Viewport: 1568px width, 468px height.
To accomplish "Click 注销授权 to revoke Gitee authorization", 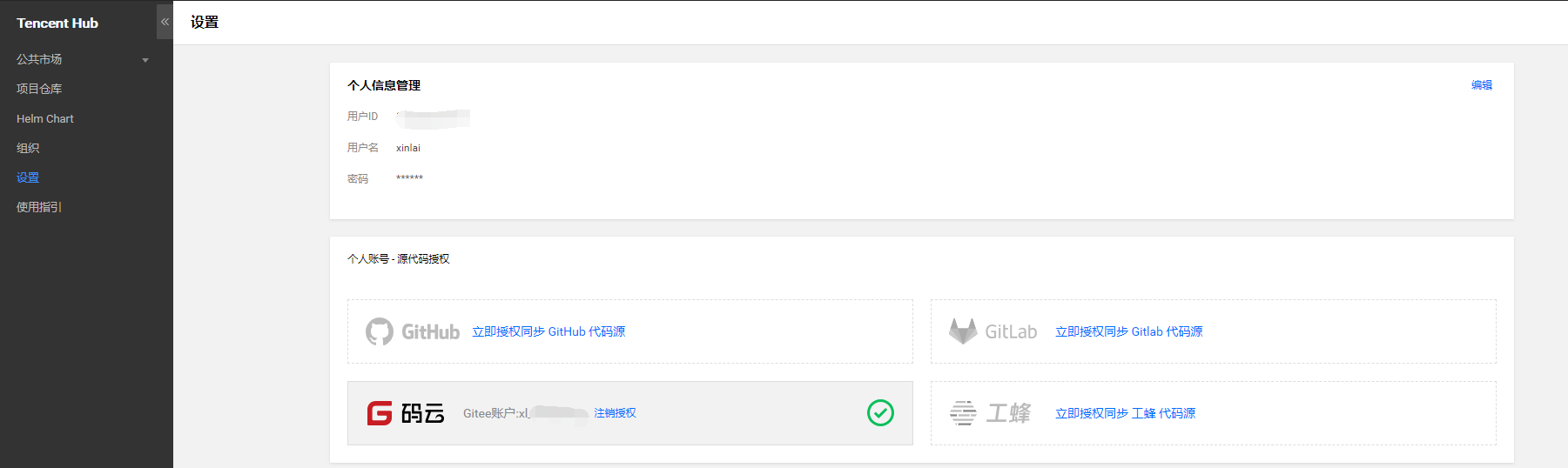I will pos(615,413).
